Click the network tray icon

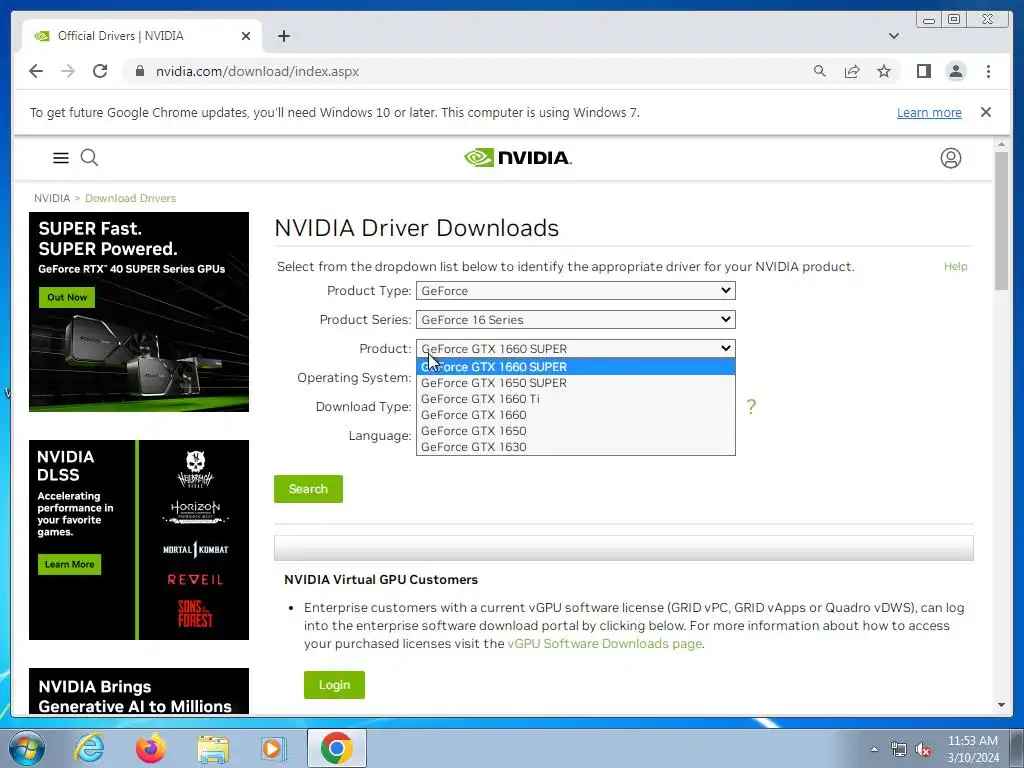coord(899,750)
